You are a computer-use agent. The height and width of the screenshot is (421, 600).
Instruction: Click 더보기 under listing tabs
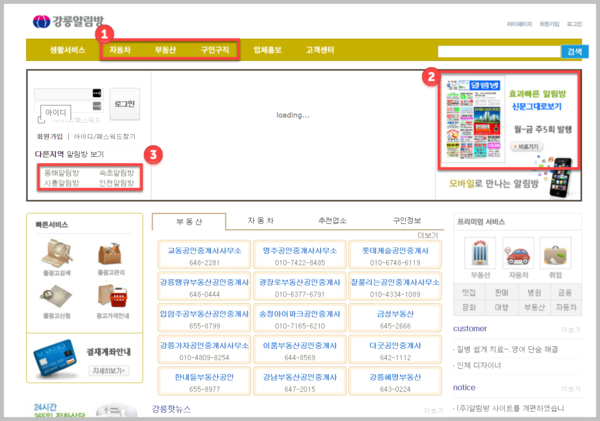coord(427,235)
